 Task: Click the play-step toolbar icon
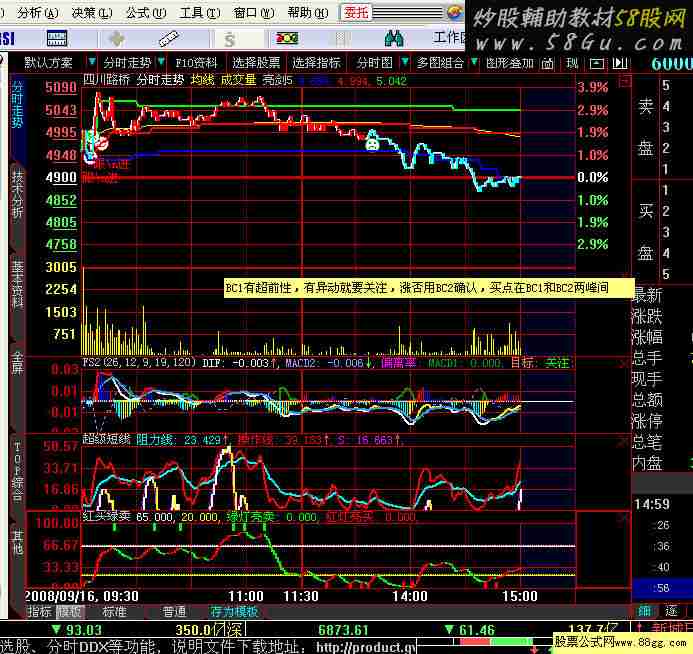[620, 63]
